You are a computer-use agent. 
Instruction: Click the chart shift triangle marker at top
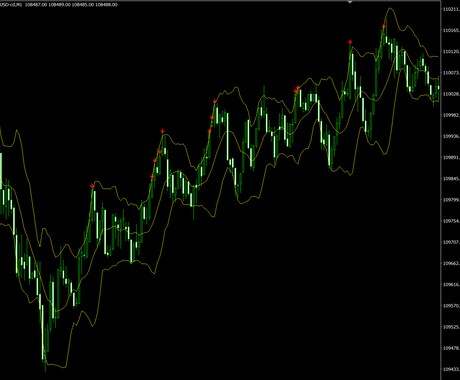click(350, 2)
